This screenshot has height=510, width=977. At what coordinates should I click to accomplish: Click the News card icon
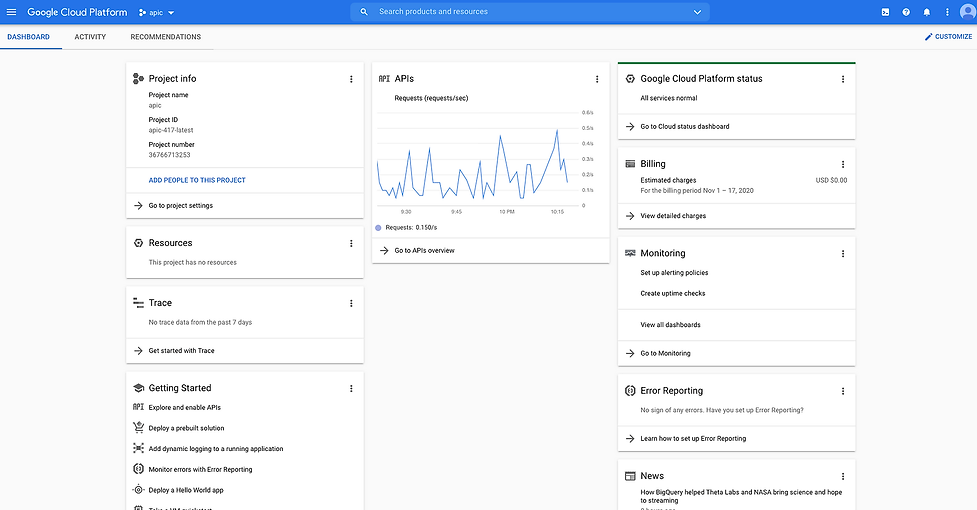(x=630, y=476)
